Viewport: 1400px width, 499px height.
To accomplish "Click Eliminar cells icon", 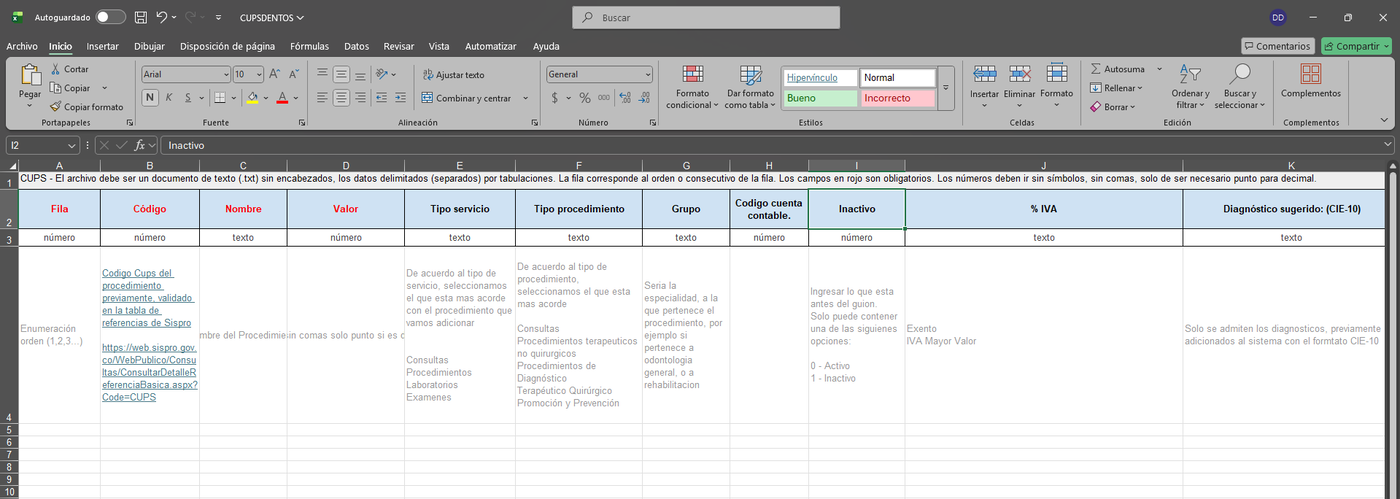I will coord(1020,74).
